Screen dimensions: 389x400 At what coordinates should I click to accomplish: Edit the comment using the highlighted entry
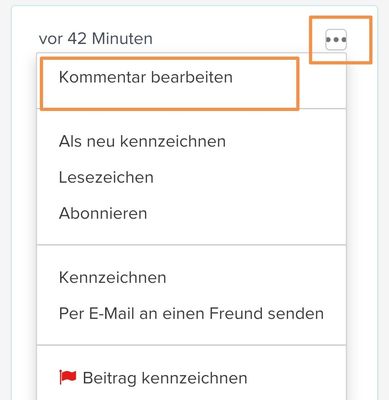click(146, 77)
